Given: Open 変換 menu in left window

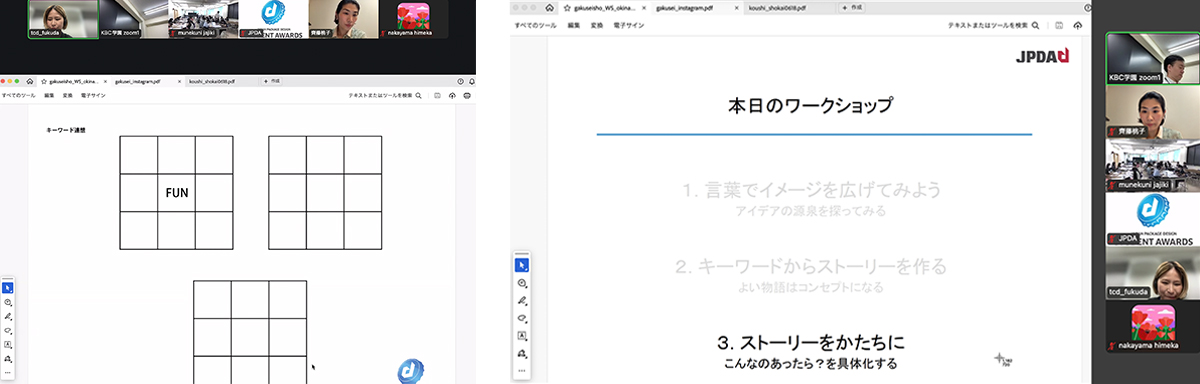Looking at the screenshot, I should point(67,95).
